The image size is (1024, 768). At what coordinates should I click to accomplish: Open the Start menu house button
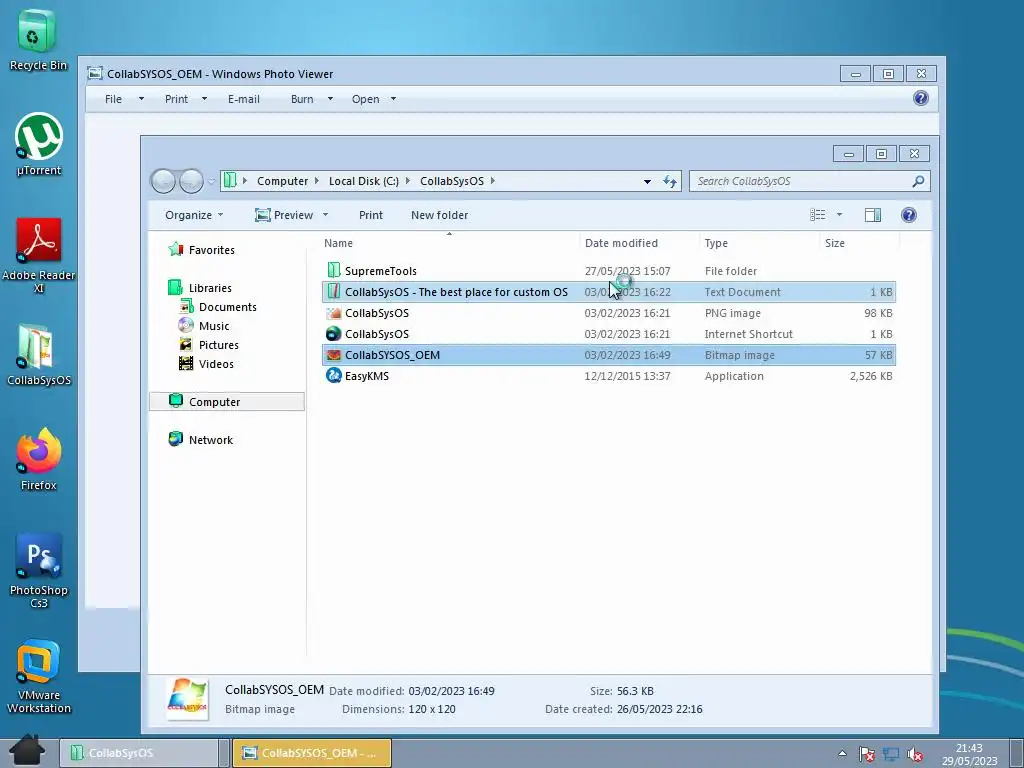point(27,750)
